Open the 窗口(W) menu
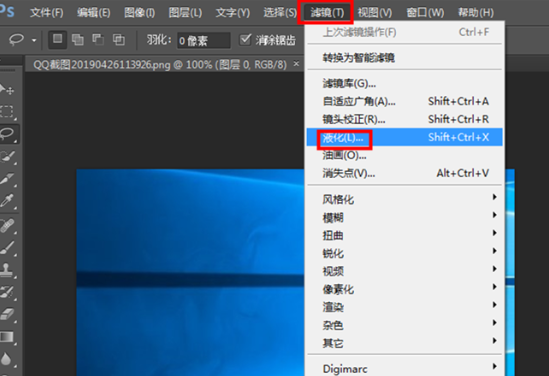The image size is (549, 376). click(x=425, y=13)
